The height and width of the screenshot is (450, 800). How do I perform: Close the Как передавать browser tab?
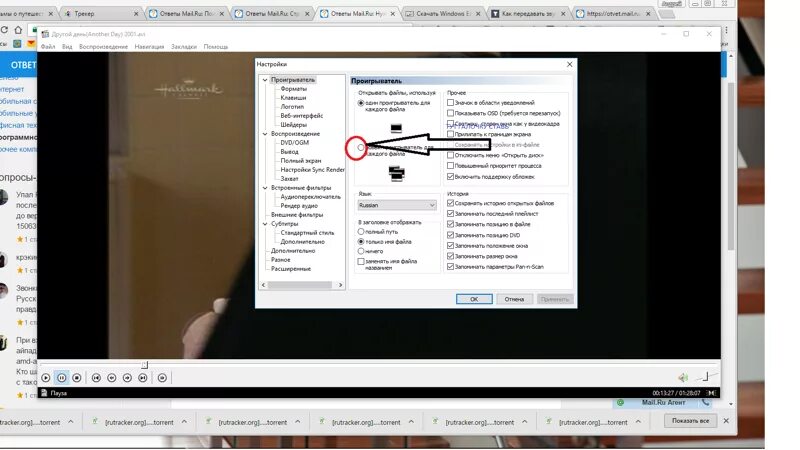tap(563, 14)
